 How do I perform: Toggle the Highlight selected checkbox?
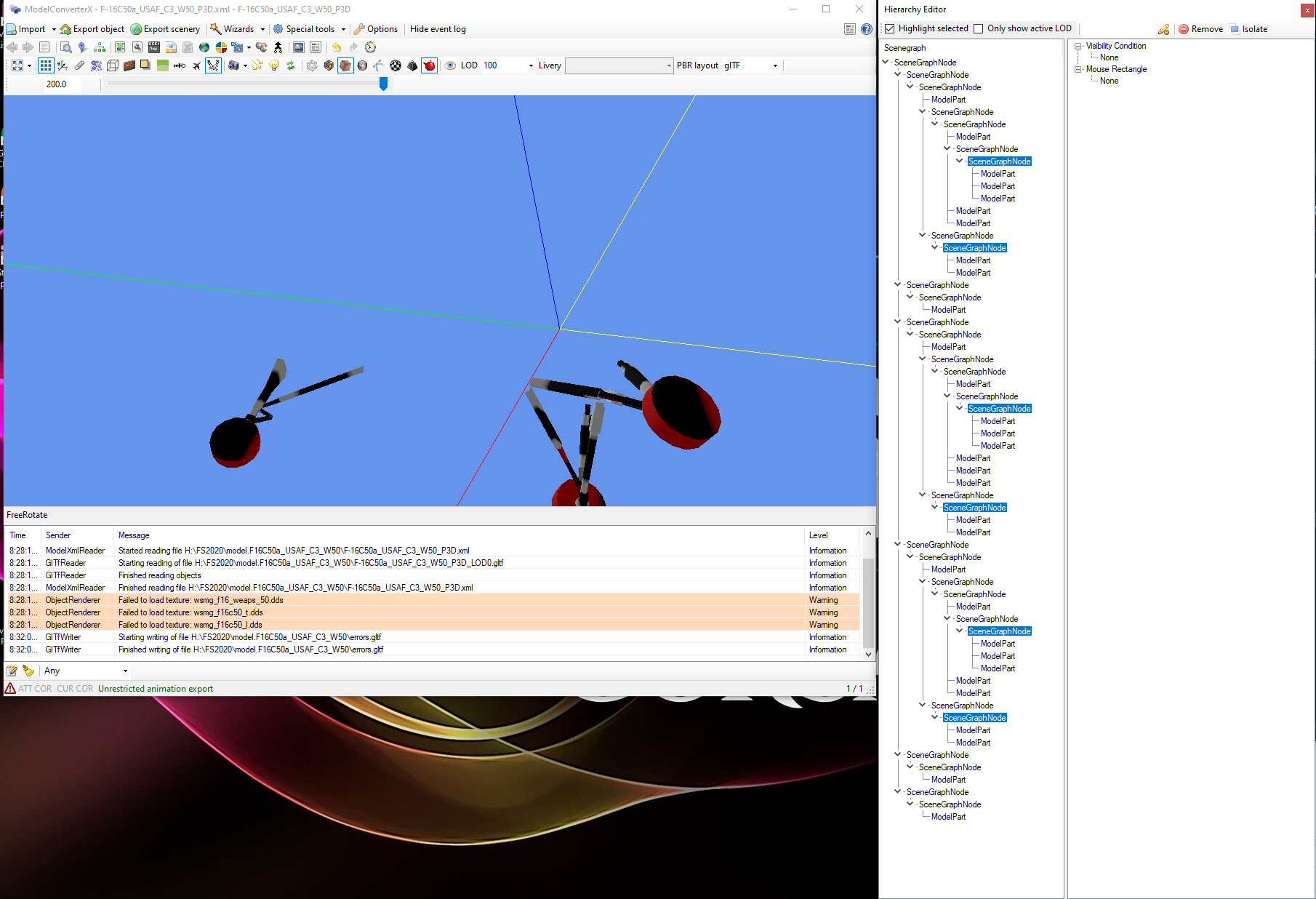point(889,29)
